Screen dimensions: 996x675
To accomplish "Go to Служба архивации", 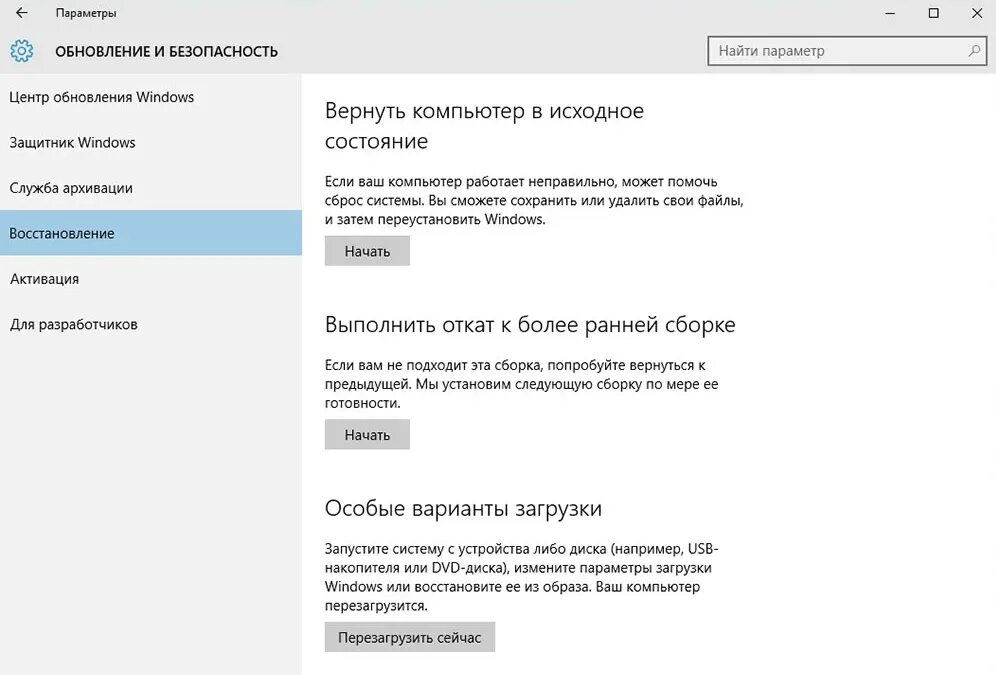I will [71, 188].
